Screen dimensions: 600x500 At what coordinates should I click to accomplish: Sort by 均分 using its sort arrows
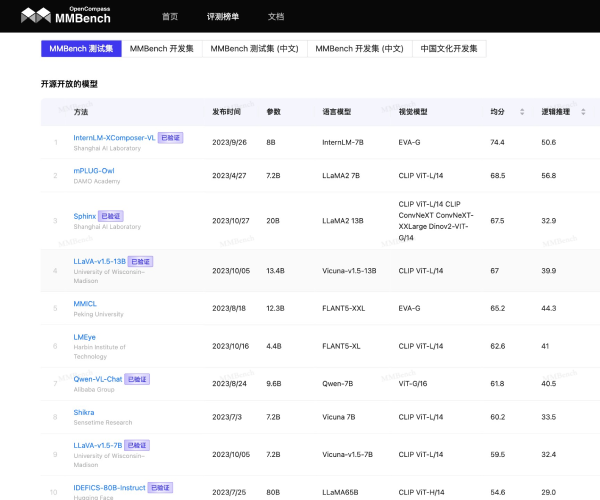point(521,112)
